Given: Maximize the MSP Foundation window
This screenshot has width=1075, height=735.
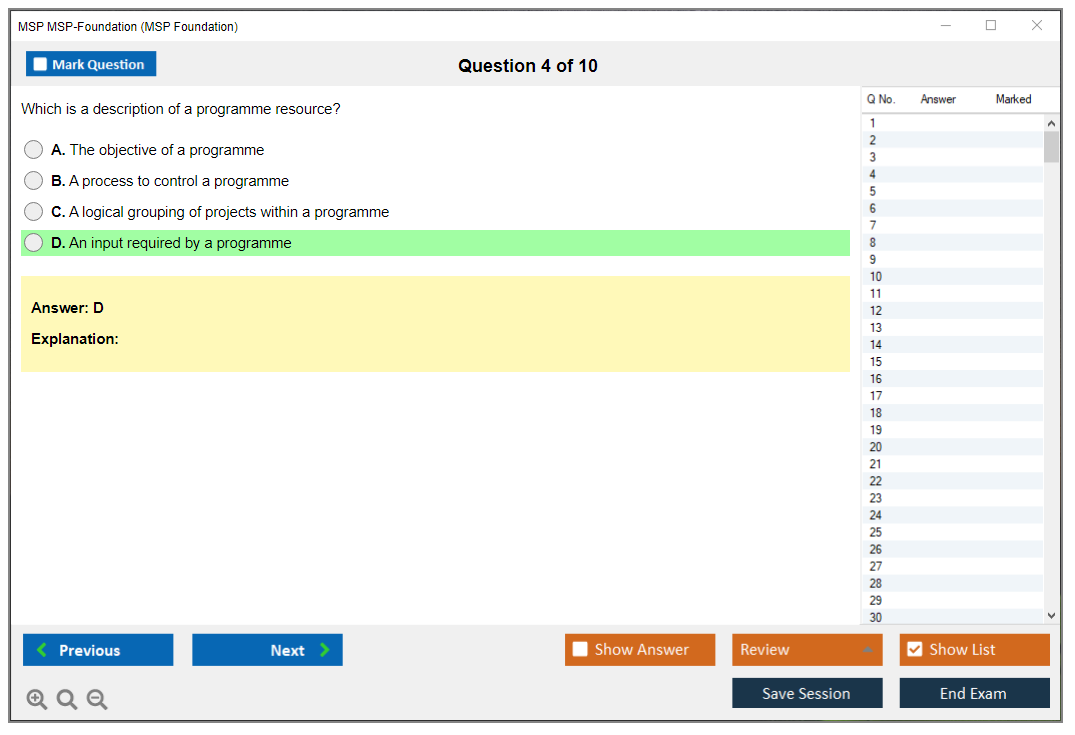Looking at the screenshot, I should pyautogui.click(x=991, y=26).
